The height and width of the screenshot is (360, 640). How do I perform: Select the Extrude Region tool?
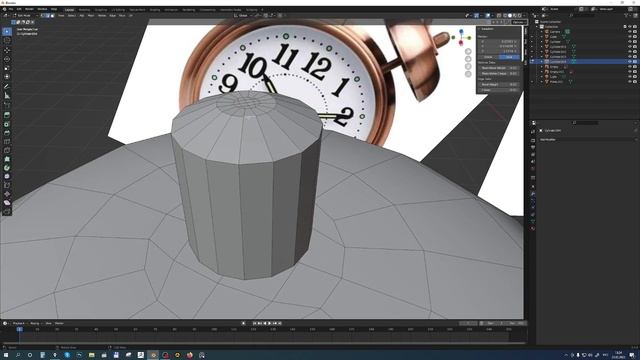(7, 115)
